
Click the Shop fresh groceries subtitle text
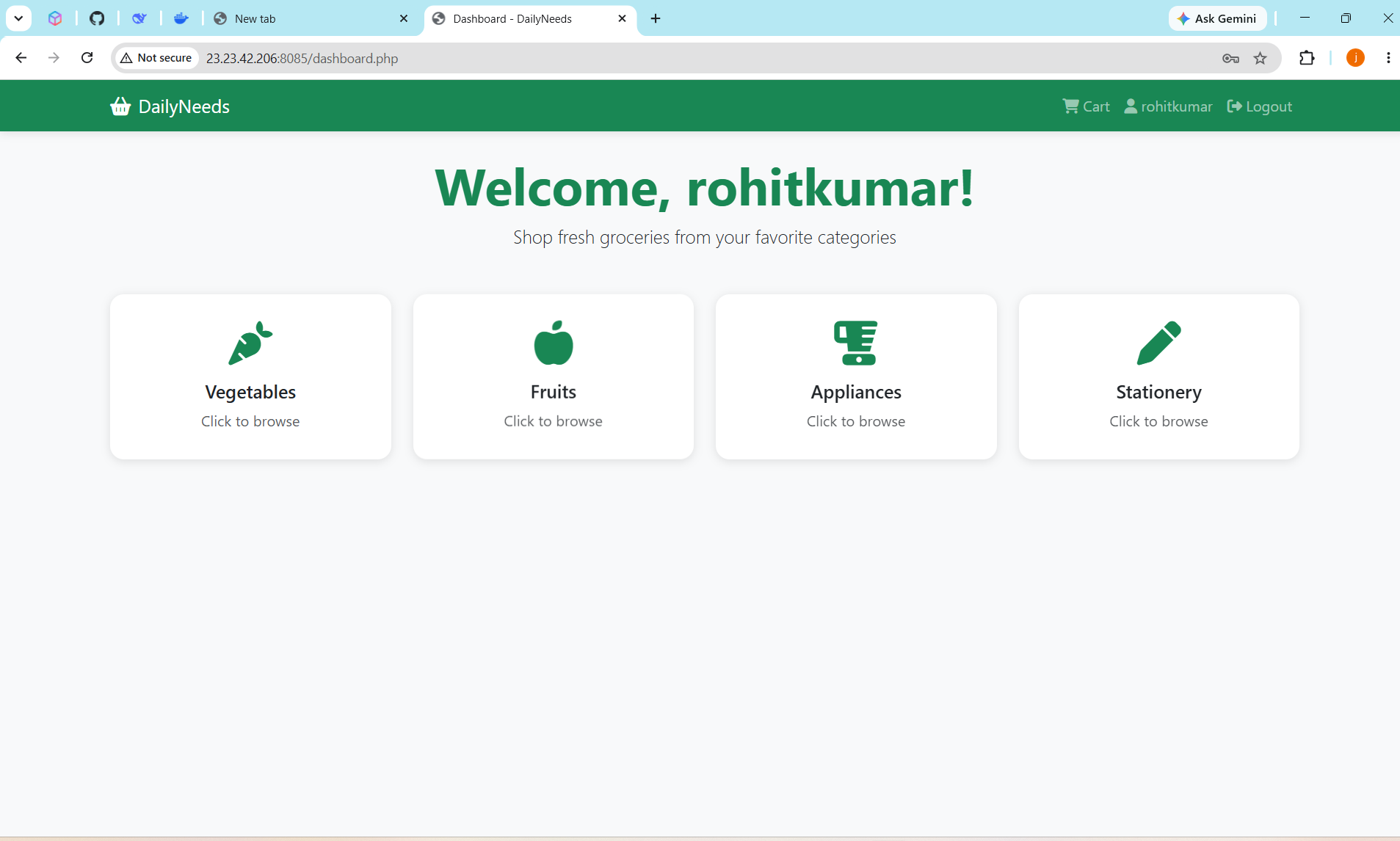[x=705, y=237]
